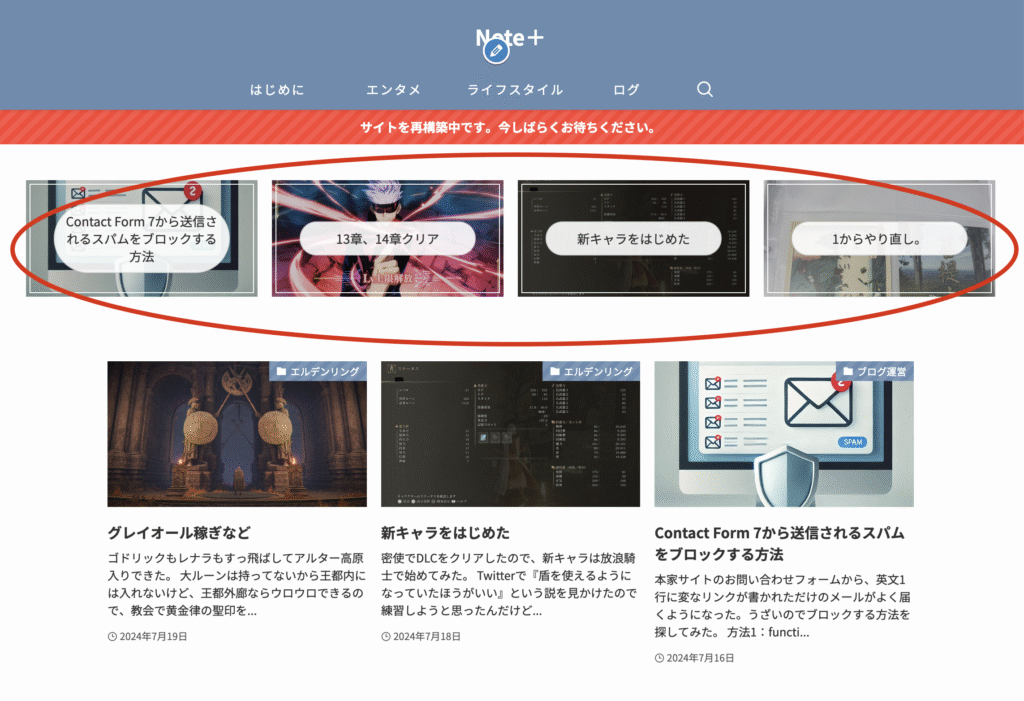This screenshot has width=1024, height=701.
Task: Open the search magnifier icon in navigation
Action: coord(704,90)
